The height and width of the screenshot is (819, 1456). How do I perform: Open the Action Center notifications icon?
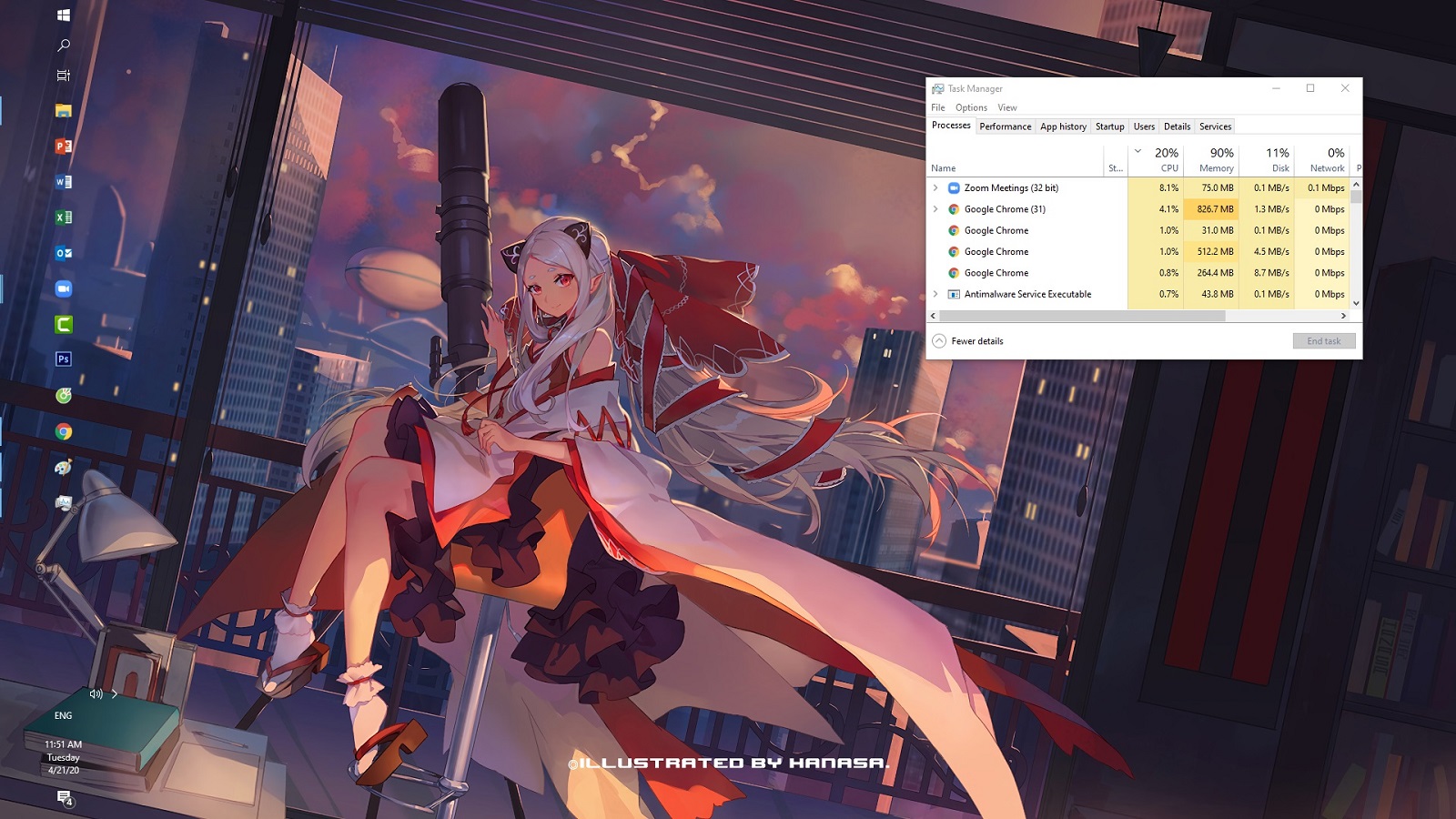pos(65,798)
